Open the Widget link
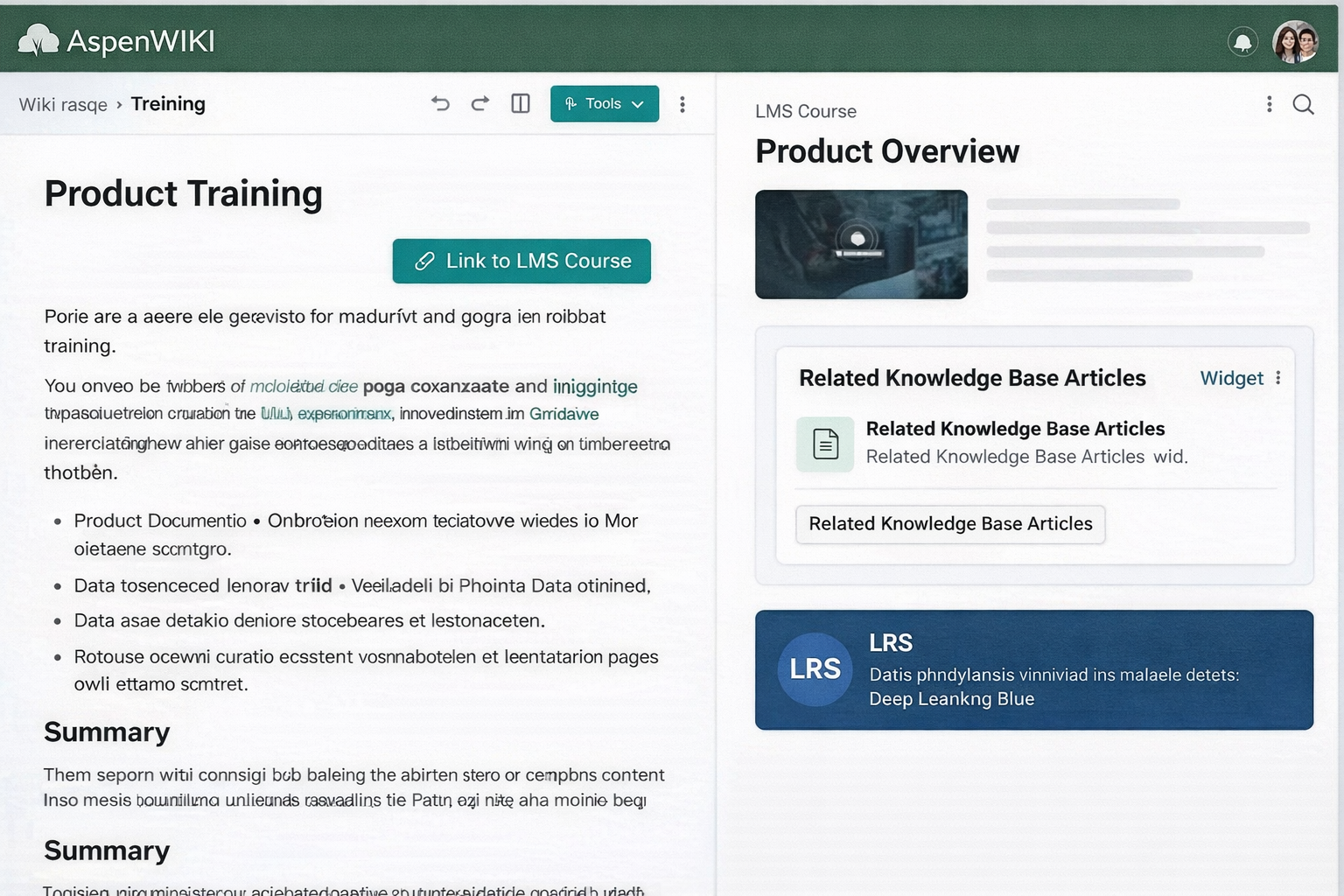 tap(1231, 378)
